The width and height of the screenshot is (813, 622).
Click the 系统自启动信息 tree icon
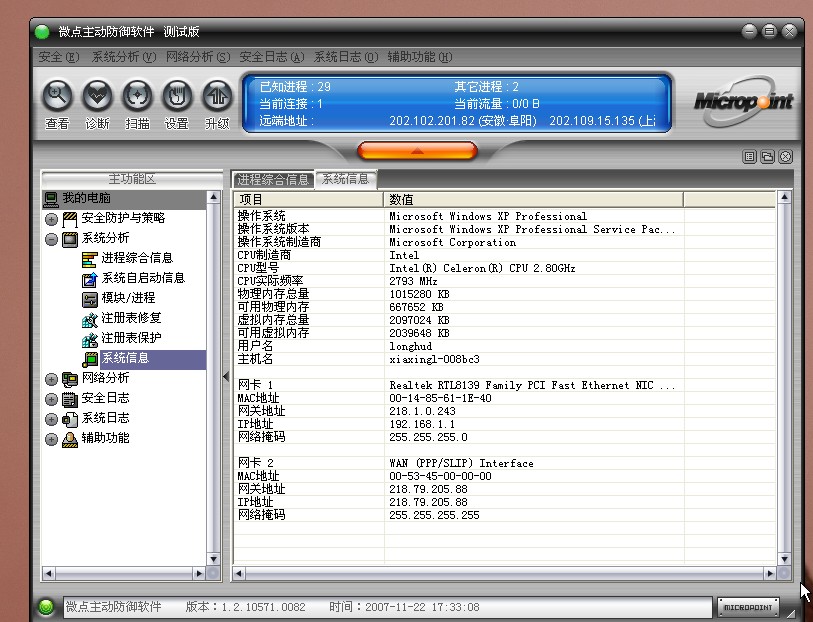coord(90,279)
